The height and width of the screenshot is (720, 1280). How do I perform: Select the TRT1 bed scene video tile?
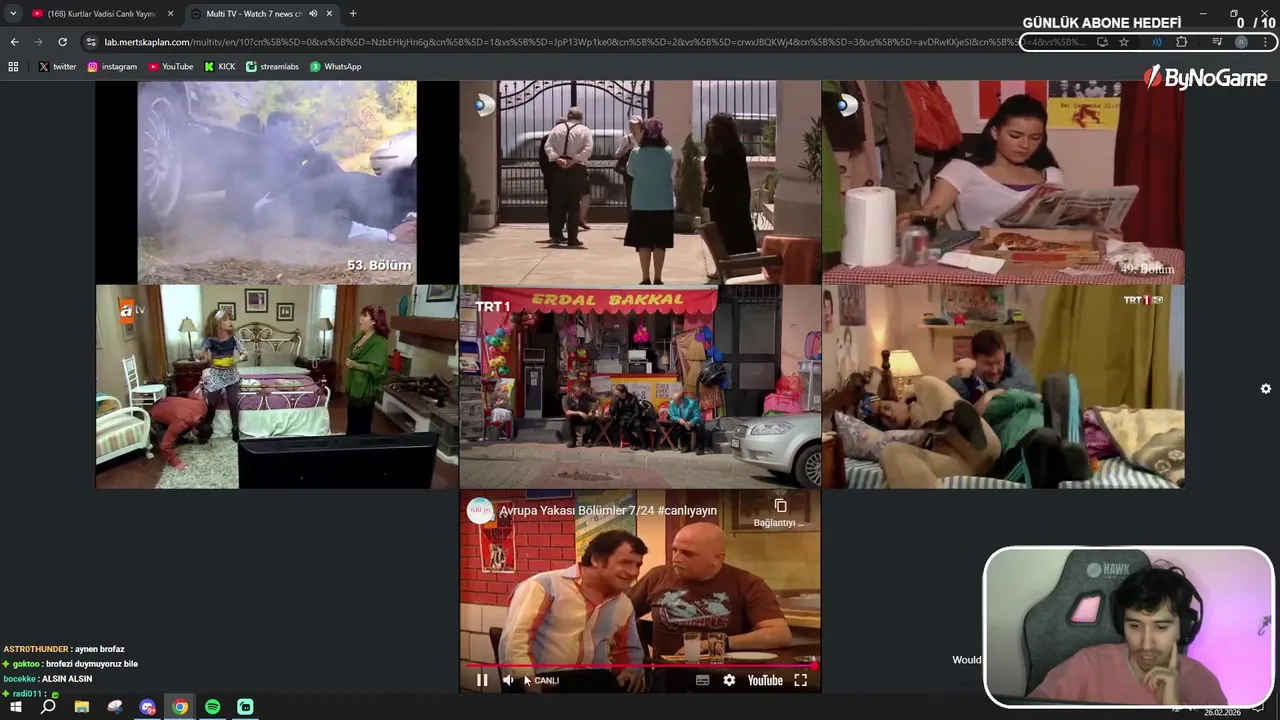click(x=1003, y=386)
